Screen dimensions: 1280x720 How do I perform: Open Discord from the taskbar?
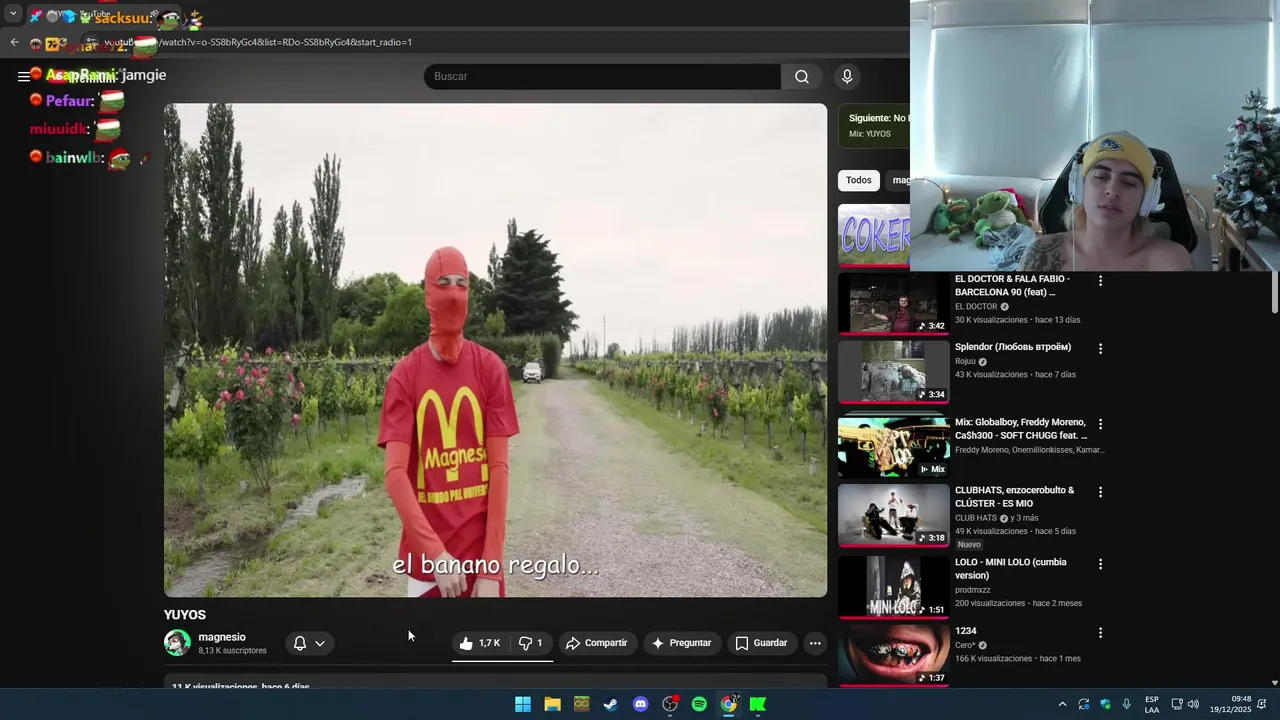click(x=640, y=704)
